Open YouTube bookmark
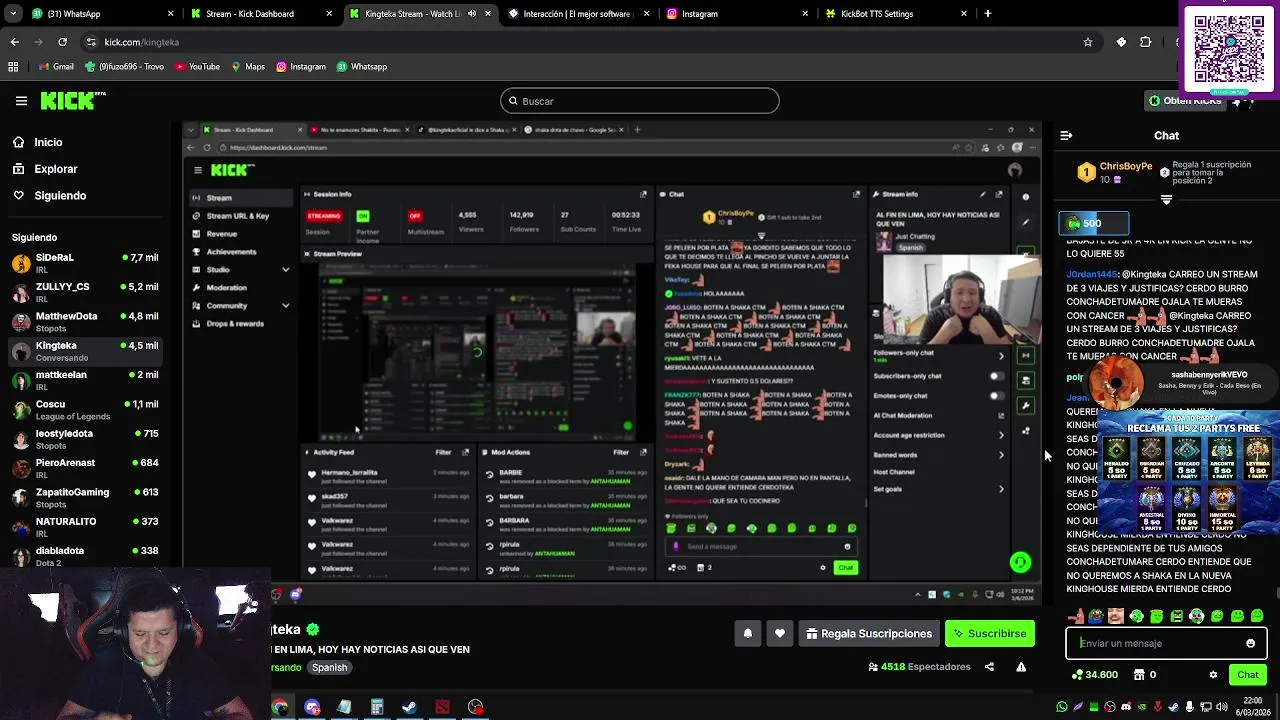 [x=197, y=67]
